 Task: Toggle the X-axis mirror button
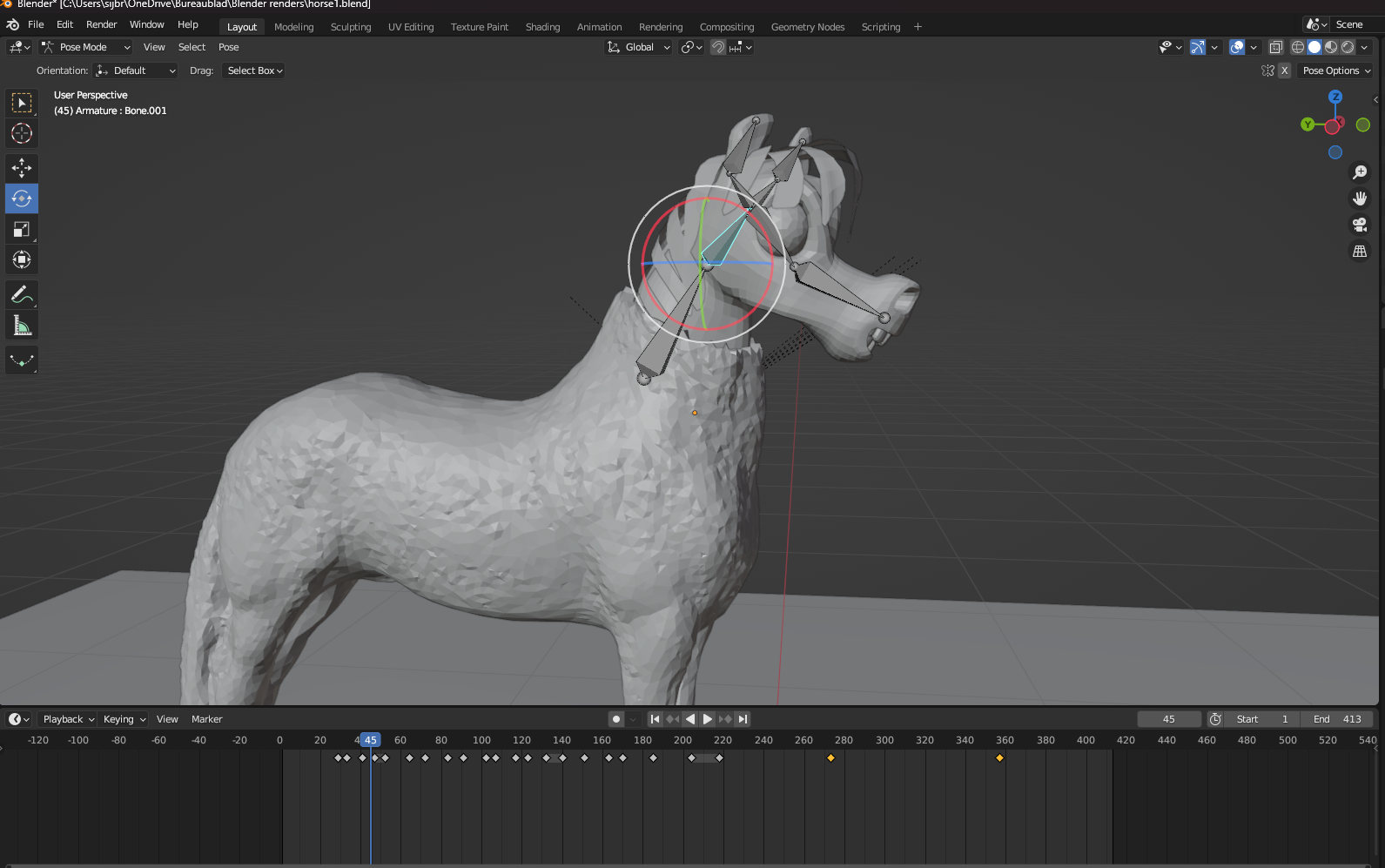click(1284, 71)
